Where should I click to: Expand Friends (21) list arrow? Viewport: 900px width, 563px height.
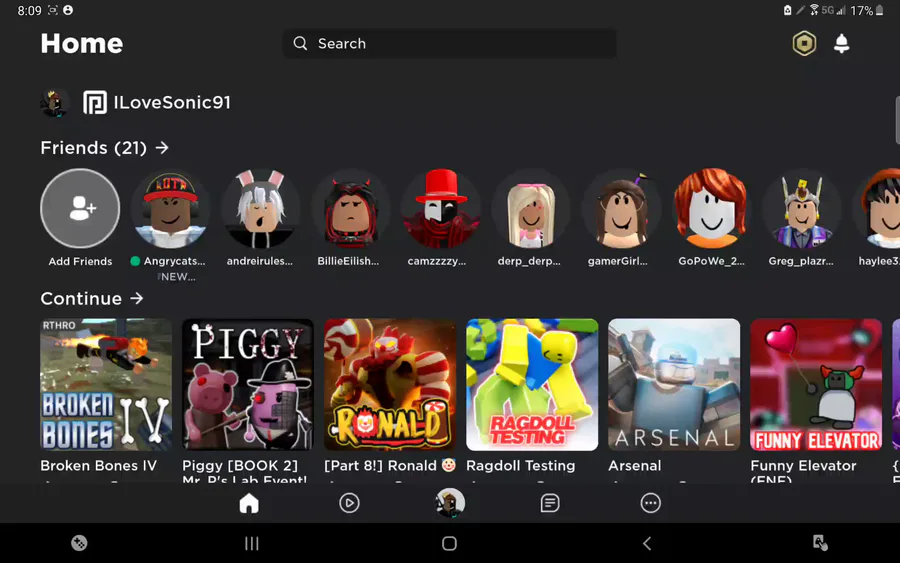(162, 148)
